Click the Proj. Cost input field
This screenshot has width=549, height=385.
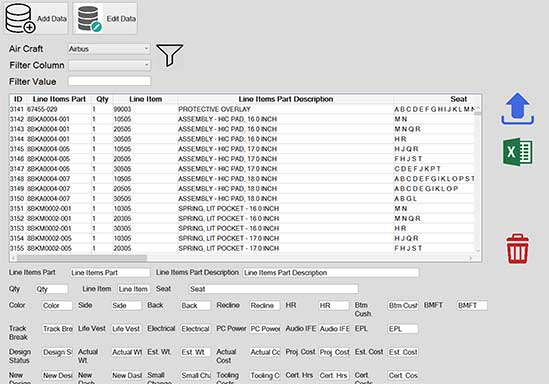[334, 352]
